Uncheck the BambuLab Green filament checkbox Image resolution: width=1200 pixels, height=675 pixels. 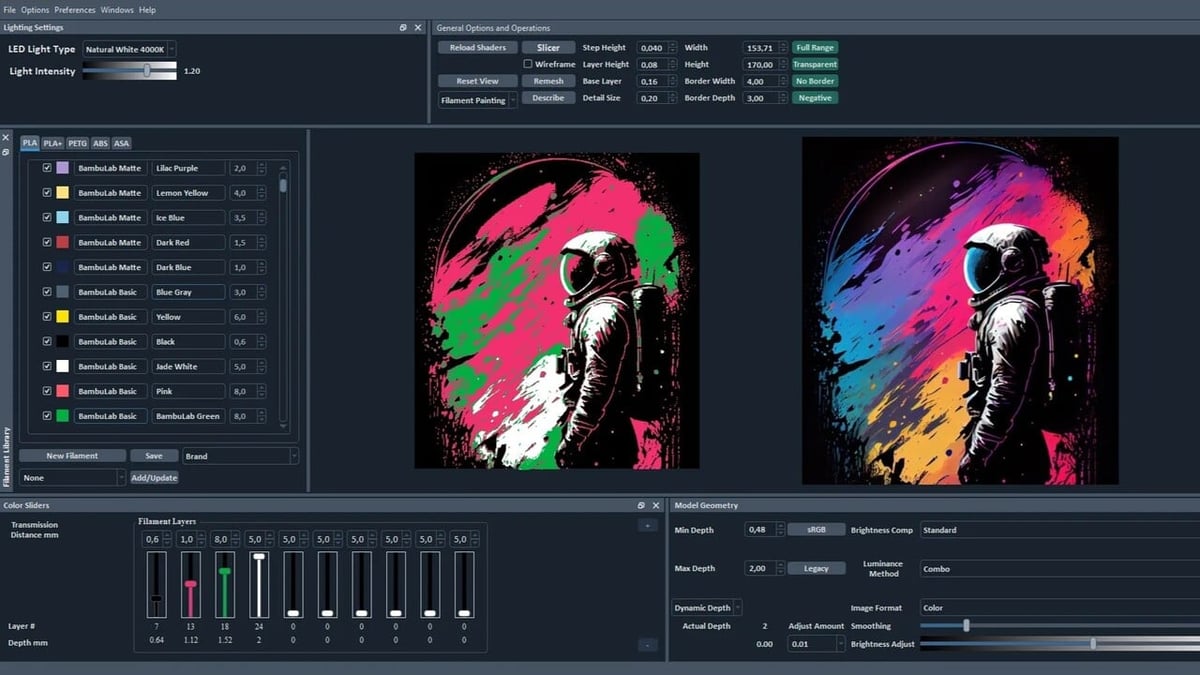pyautogui.click(x=47, y=416)
